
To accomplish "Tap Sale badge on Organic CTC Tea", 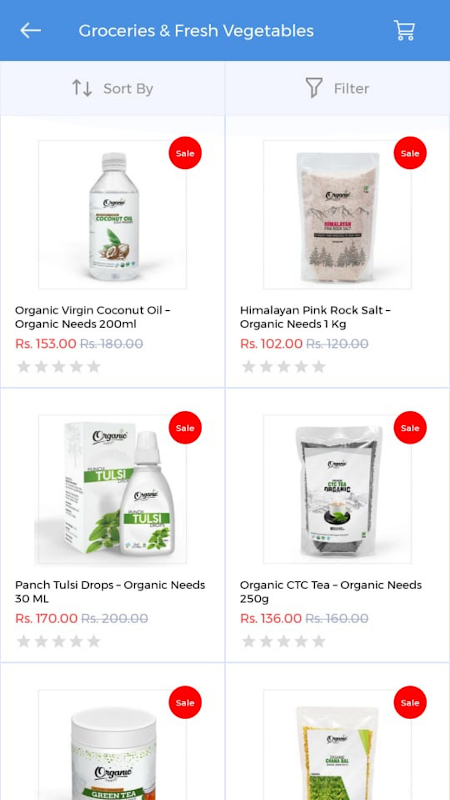I will pos(410,428).
